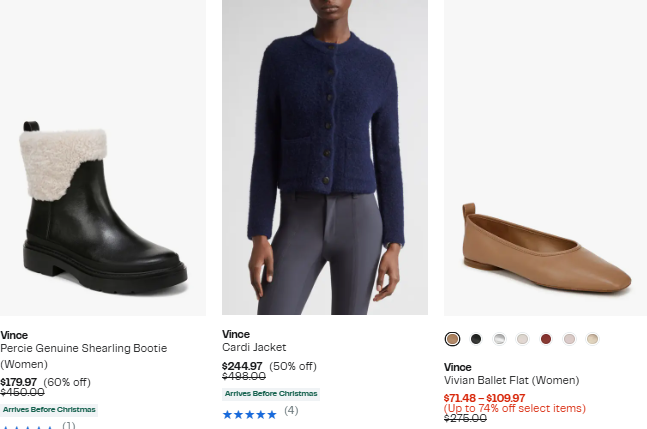Pick the silver metallic color swatch
The image size is (647, 429).
[x=499, y=339]
